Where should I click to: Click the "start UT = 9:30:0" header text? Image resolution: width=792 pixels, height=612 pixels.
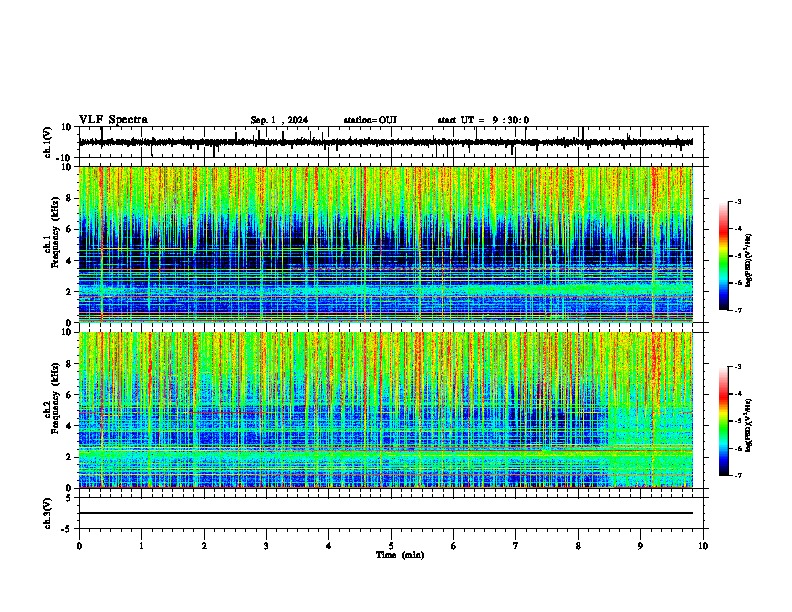483,120
